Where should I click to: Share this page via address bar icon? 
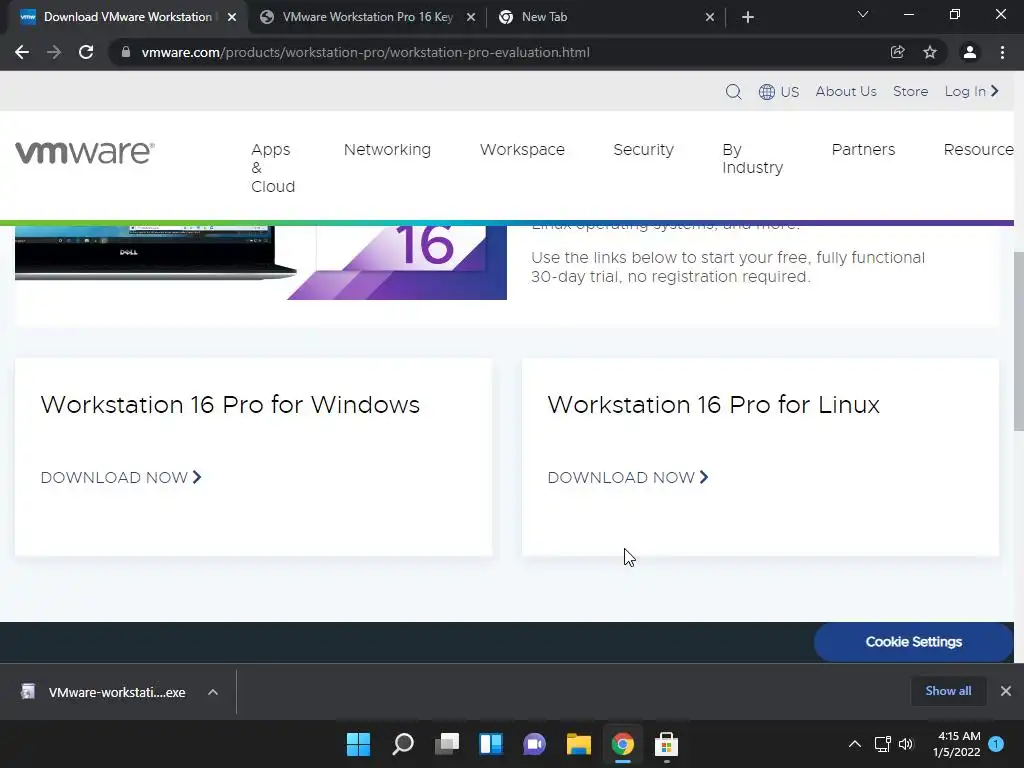[x=897, y=52]
